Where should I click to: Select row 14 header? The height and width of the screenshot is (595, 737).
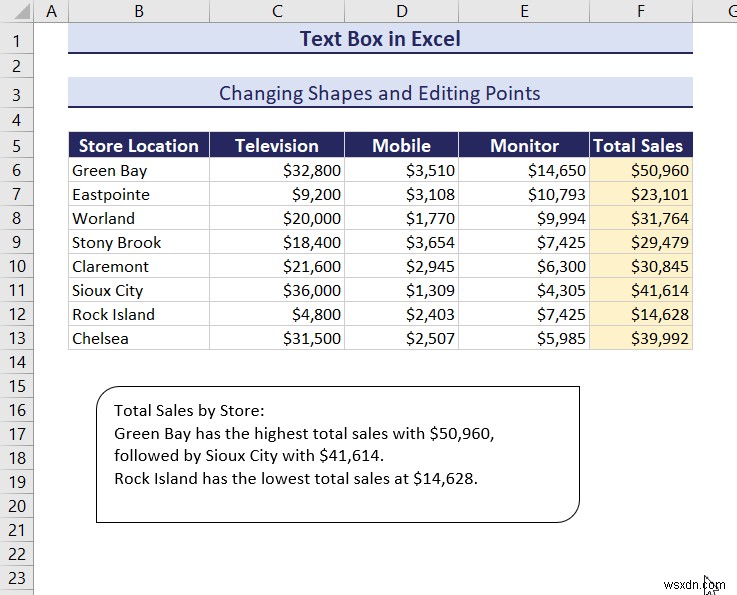click(17, 361)
